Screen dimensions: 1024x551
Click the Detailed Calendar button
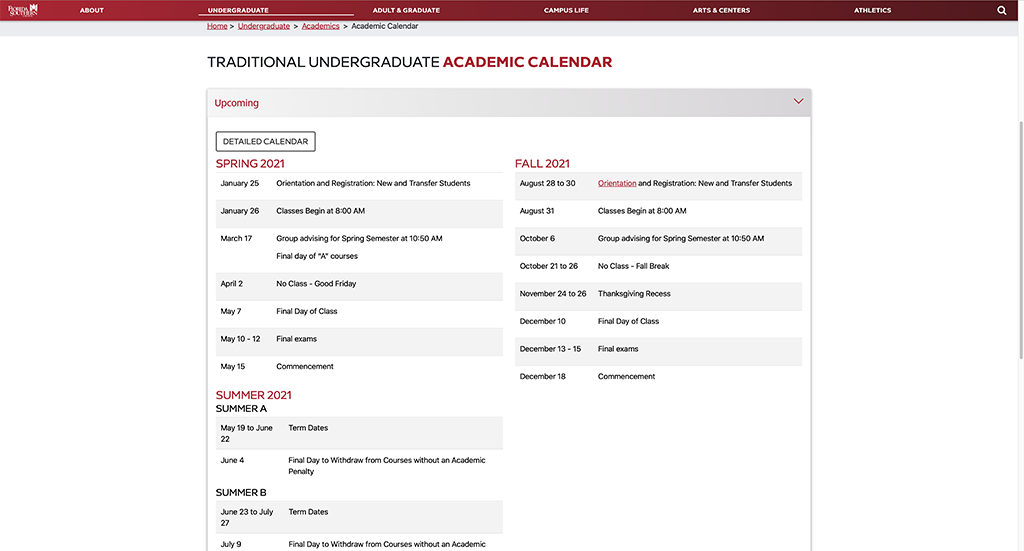pyautogui.click(x=266, y=141)
